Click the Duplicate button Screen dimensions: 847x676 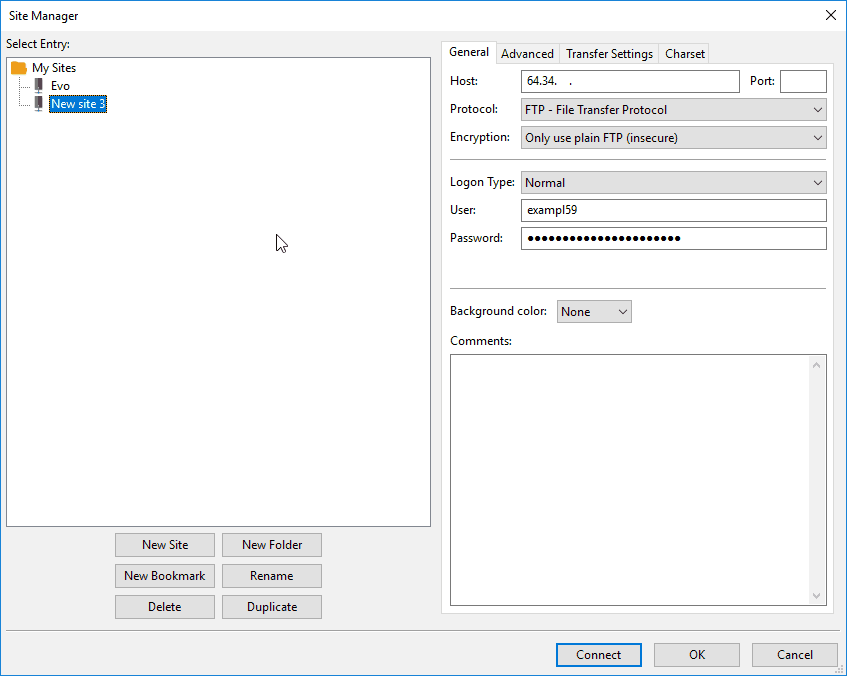(x=271, y=607)
